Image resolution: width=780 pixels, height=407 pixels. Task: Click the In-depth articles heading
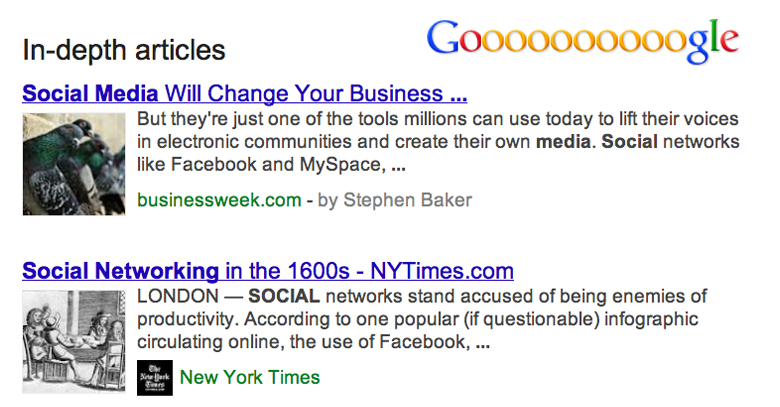(124, 50)
